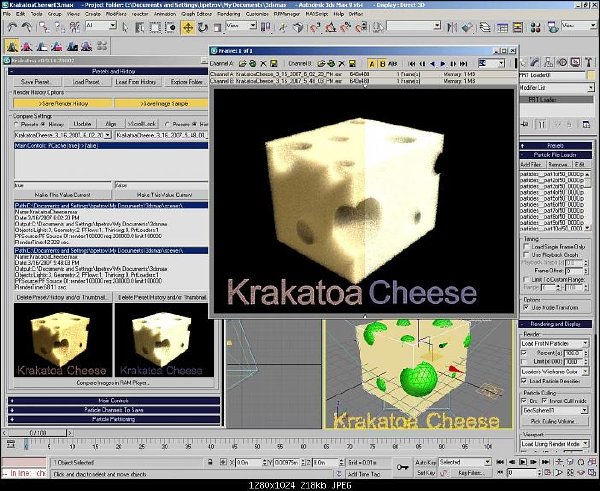This screenshot has height=491, width=600.
Task: Activate the Select and Scale tool
Action: 217,27
